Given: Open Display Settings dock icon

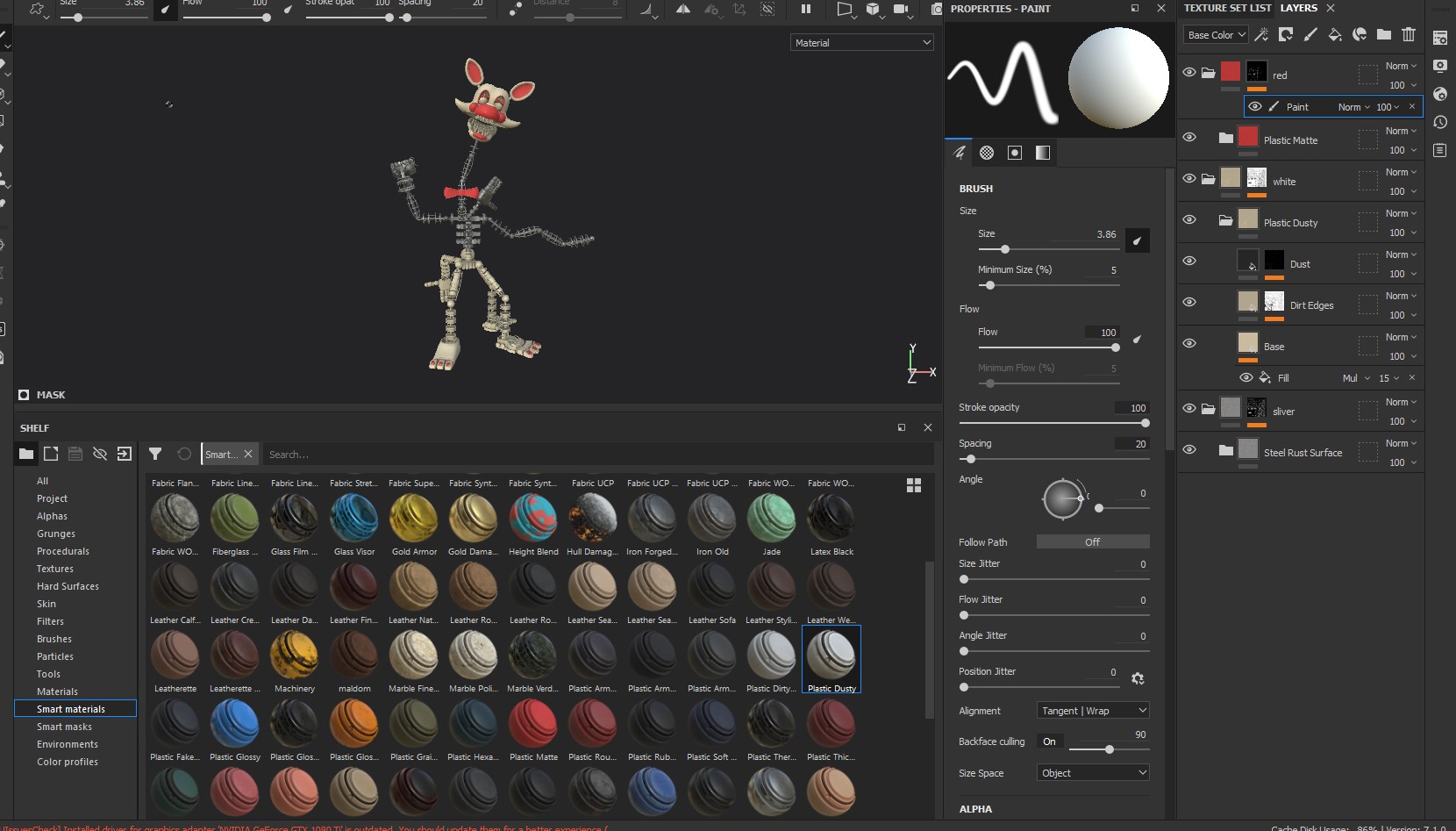Looking at the screenshot, I should pyautogui.click(x=1440, y=66).
